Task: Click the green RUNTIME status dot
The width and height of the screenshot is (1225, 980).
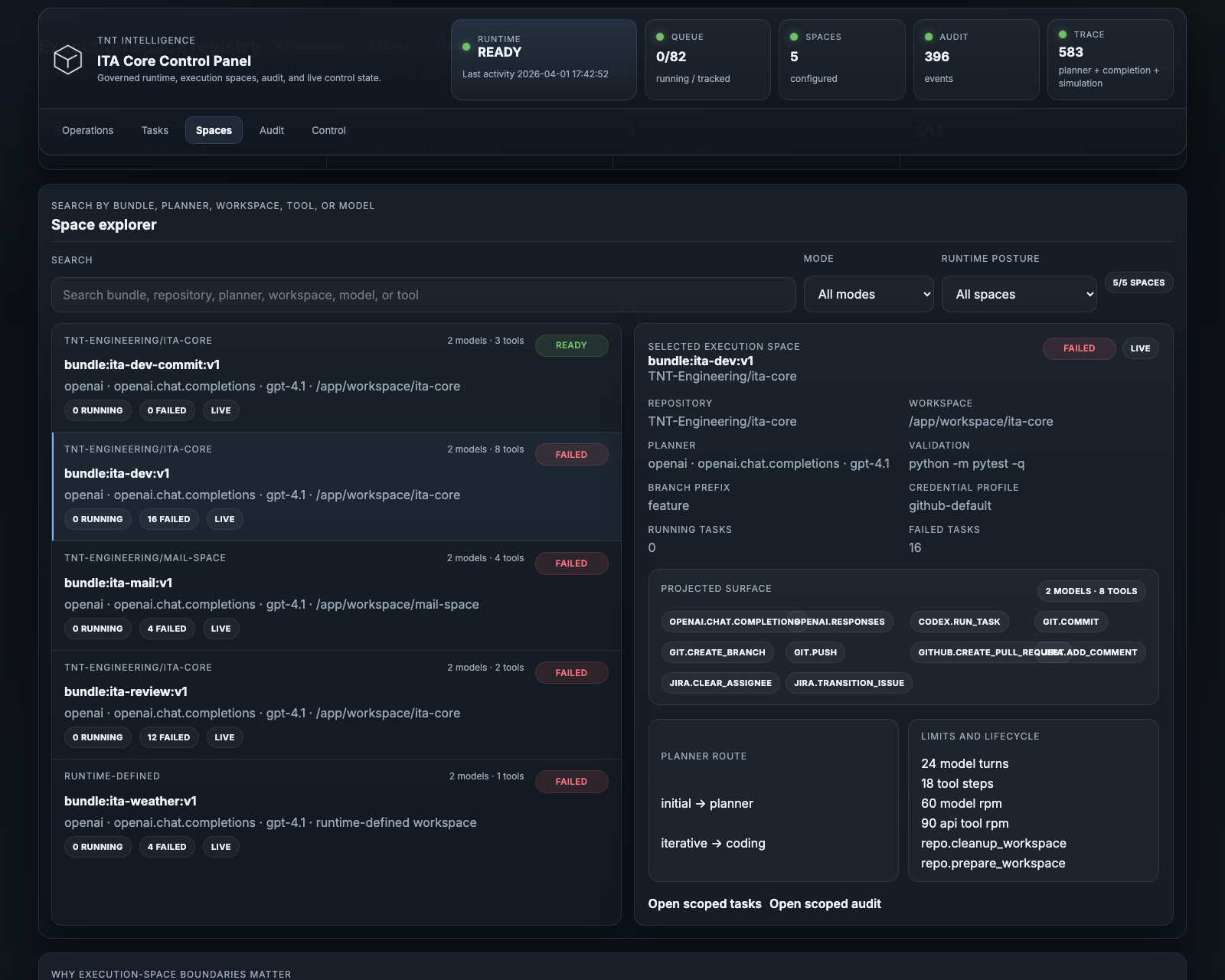Action: pos(465,46)
